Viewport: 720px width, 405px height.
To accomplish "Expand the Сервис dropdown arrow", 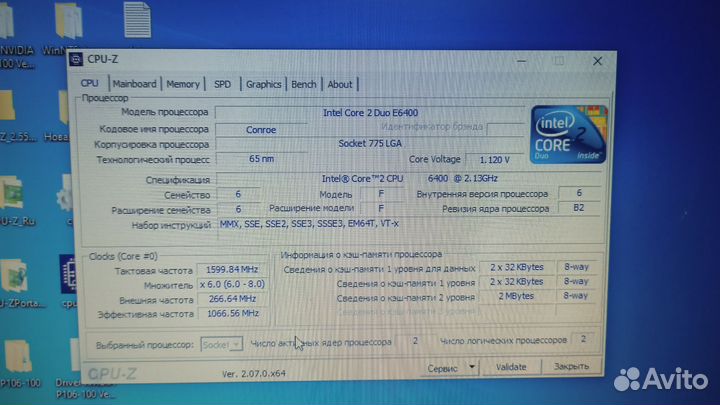I will coord(472,367).
